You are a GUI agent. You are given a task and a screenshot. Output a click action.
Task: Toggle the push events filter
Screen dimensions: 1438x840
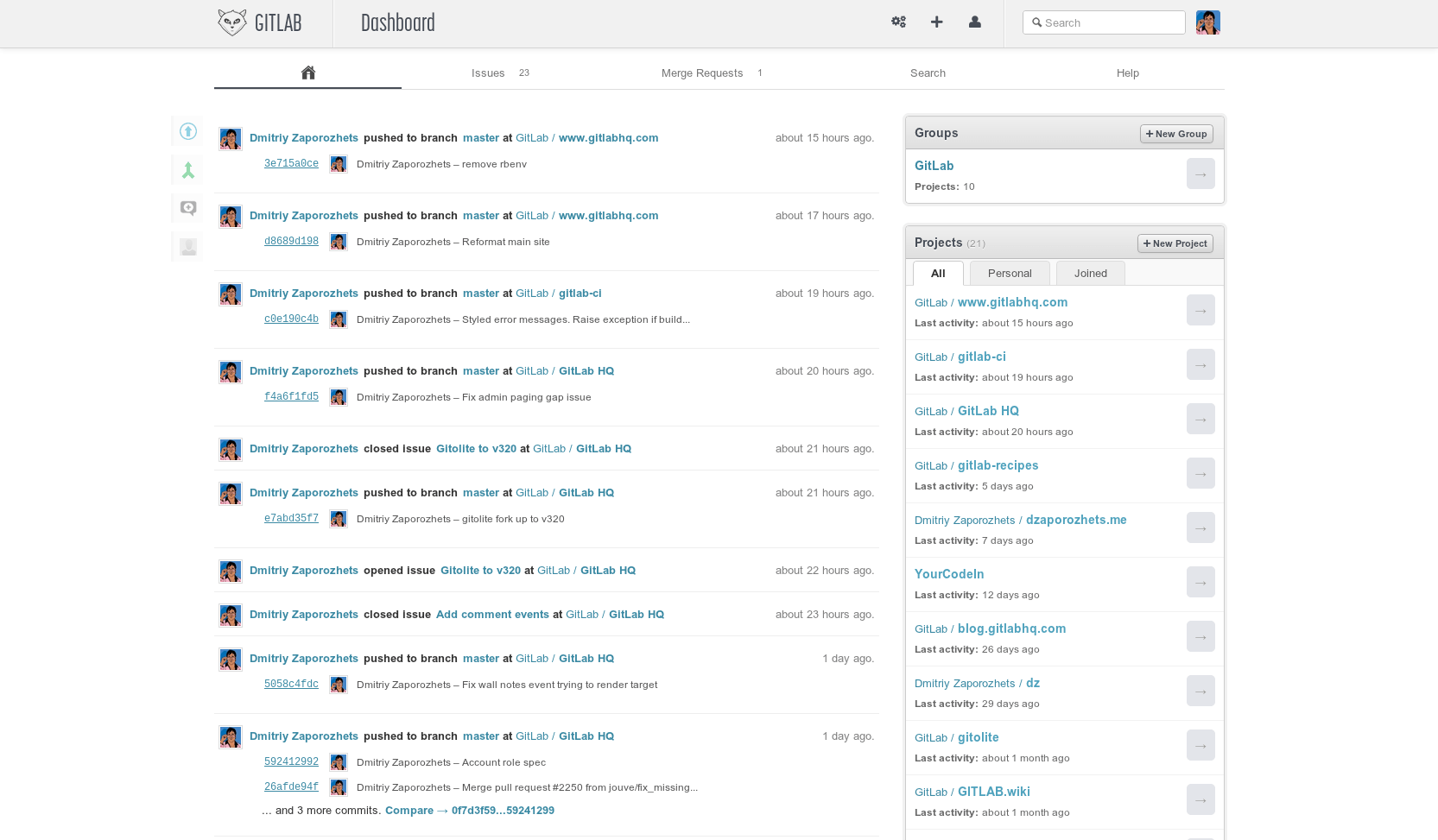click(187, 131)
